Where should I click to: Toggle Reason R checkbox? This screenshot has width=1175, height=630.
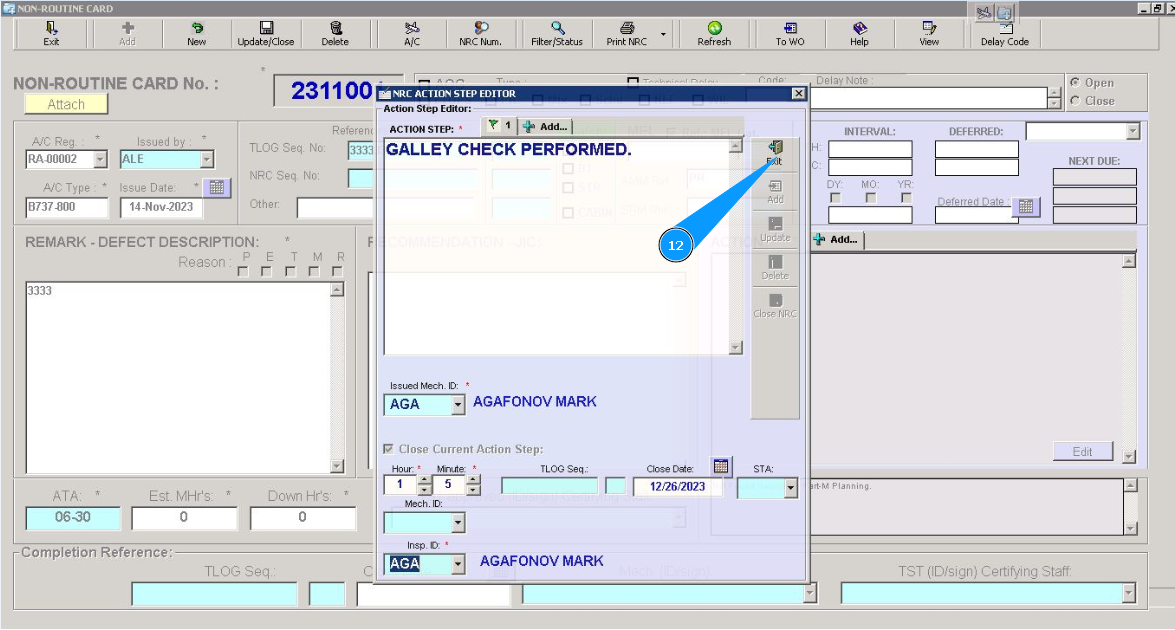click(x=337, y=271)
